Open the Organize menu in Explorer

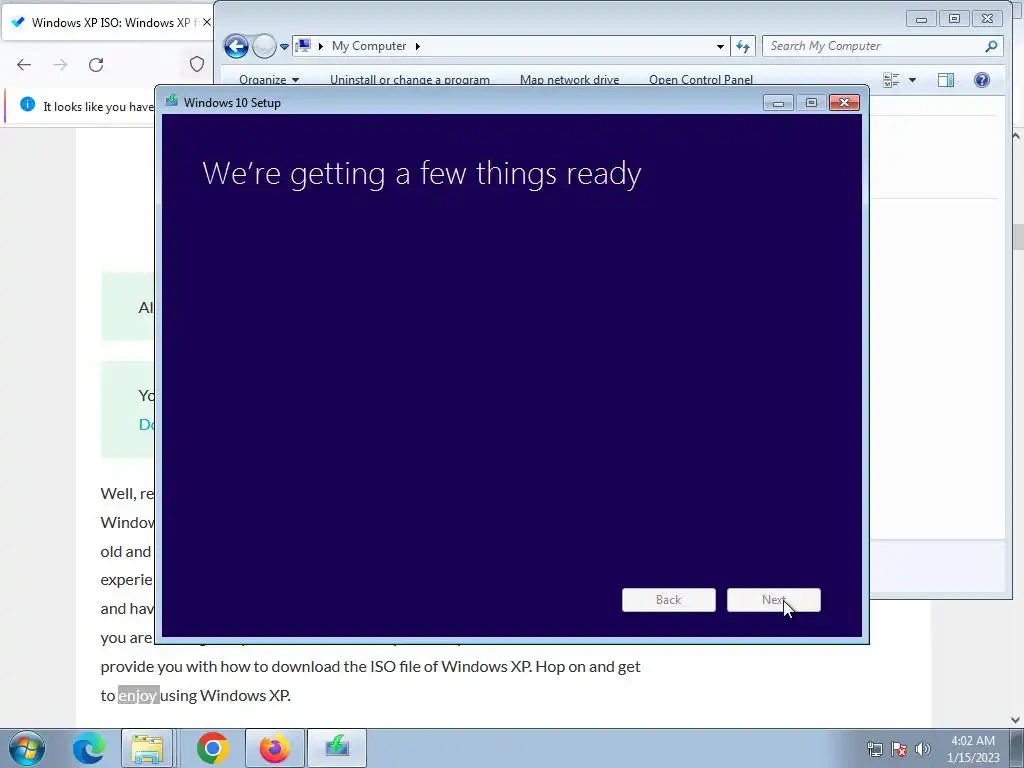(269, 80)
